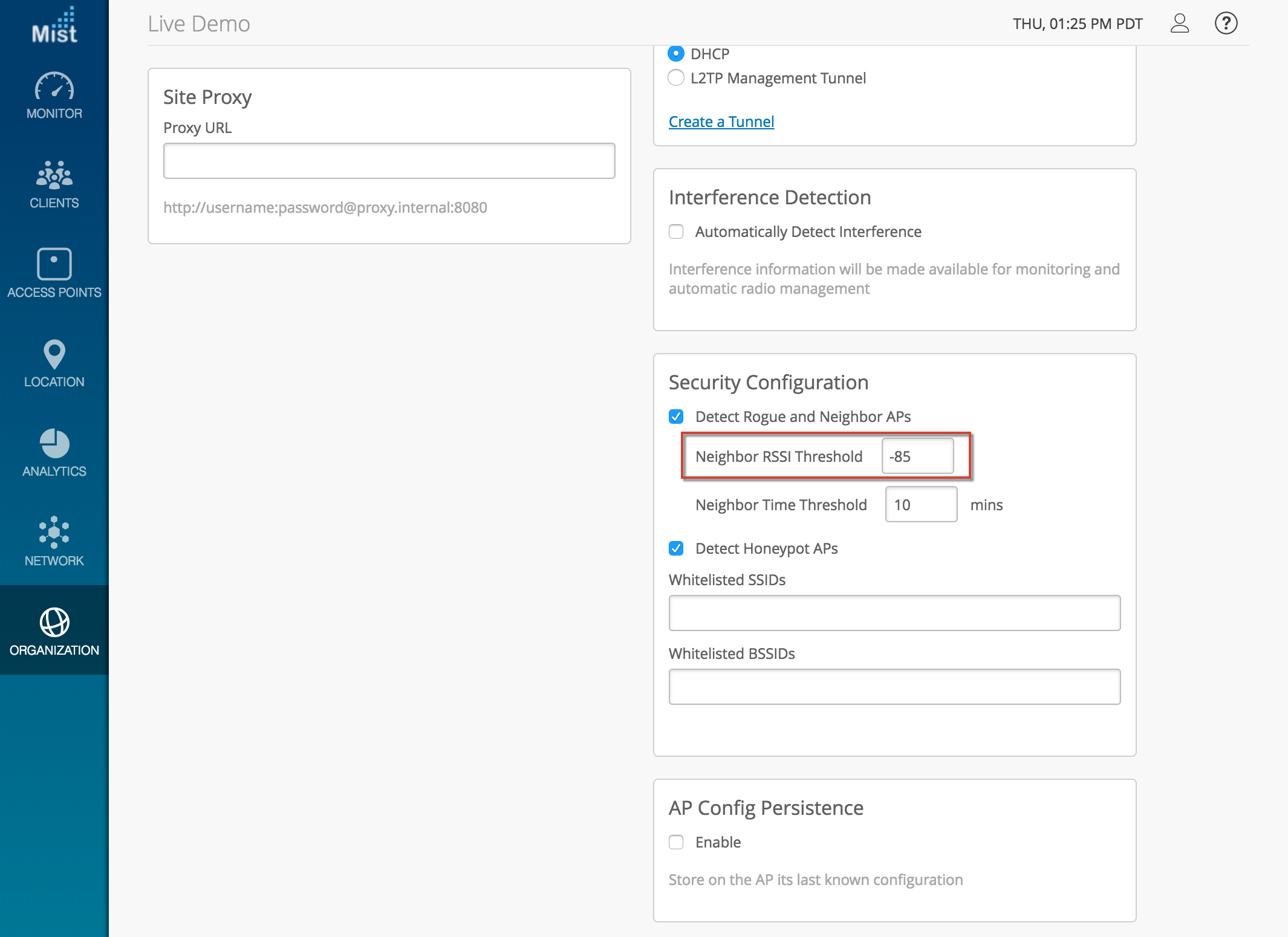Image resolution: width=1288 pixels, height=937 pixels.
Task: Click the user account icon
Action: tap(1179, 24)
